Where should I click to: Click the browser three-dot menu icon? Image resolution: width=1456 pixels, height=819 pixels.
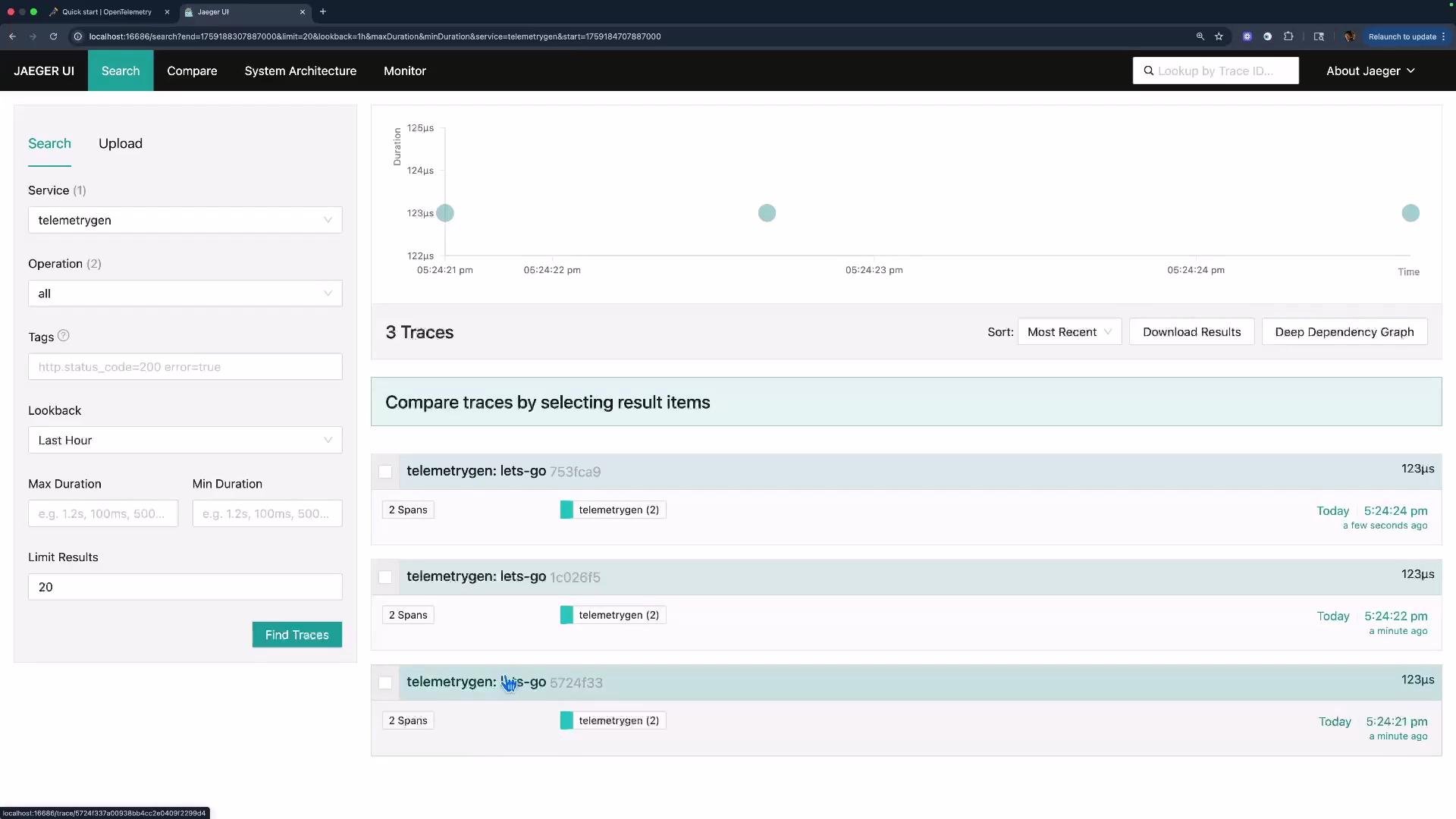click(x=1443, y=36)
